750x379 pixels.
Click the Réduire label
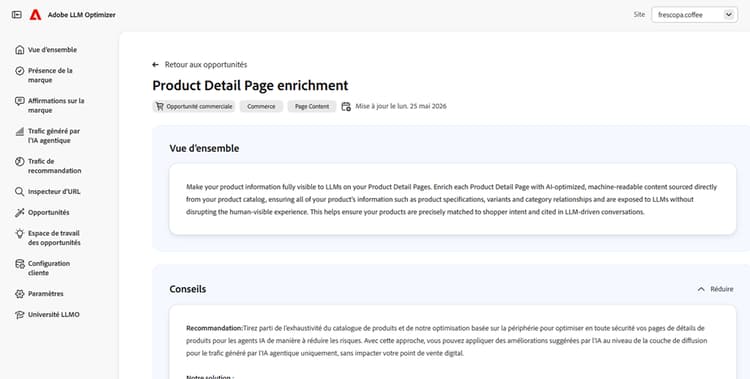722,289
